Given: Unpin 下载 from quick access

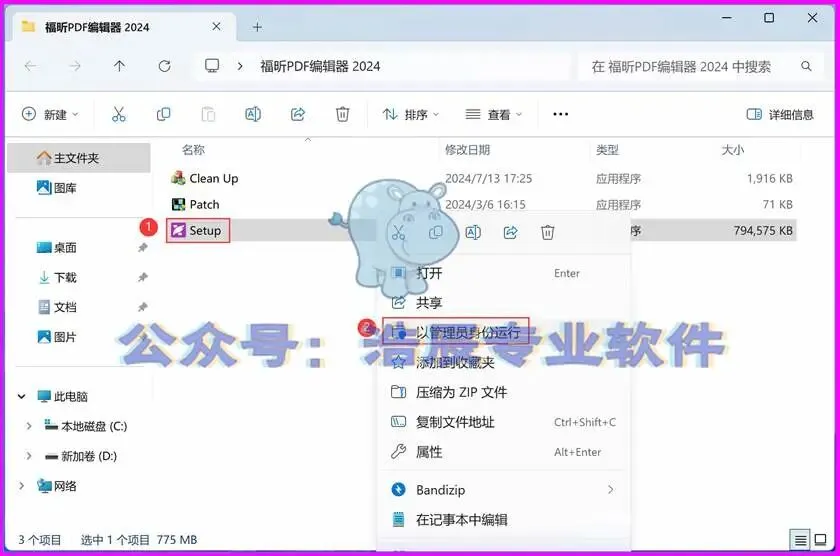Looking at the screenshot, I should pos(142,277).
